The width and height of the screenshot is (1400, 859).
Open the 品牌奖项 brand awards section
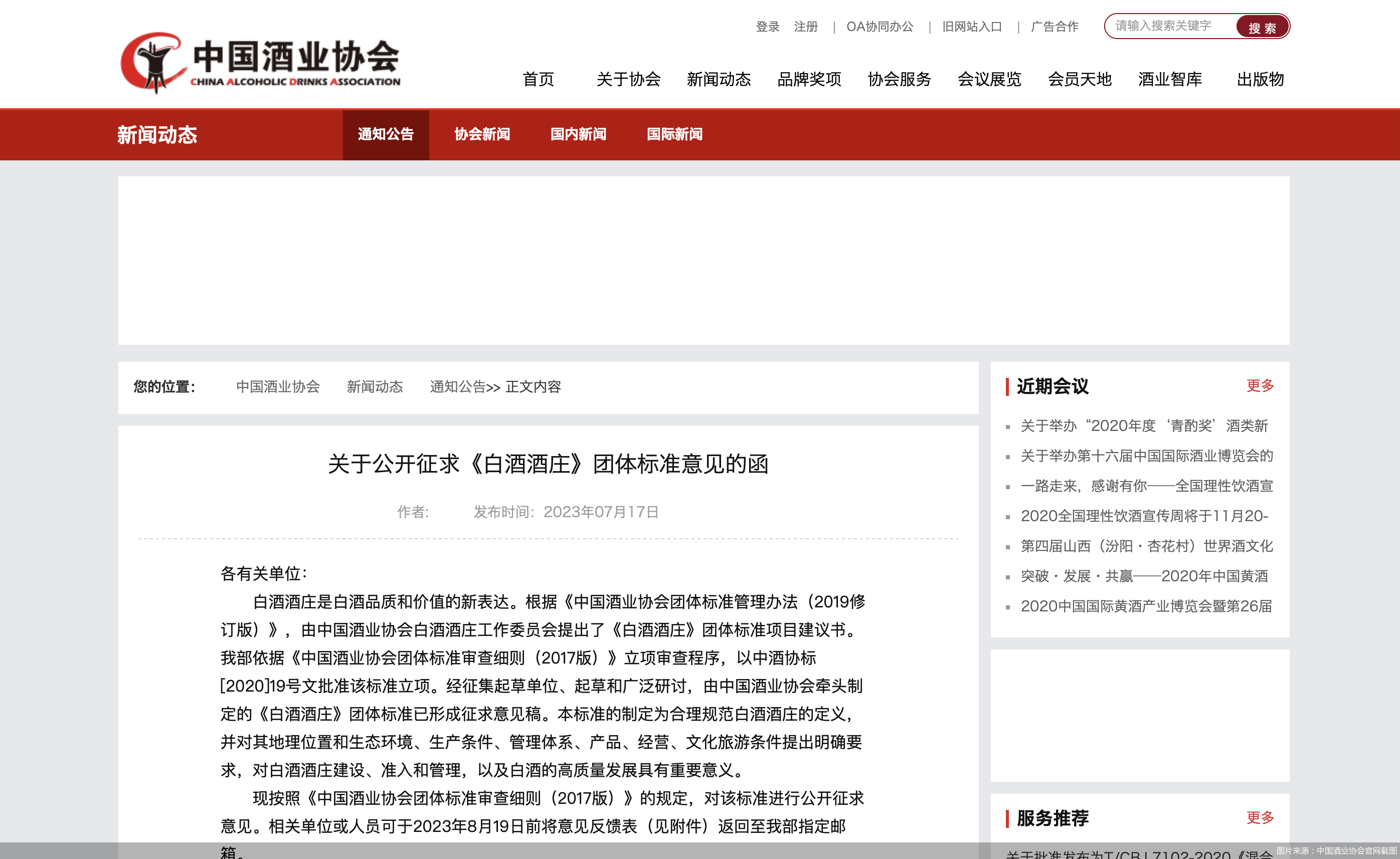[809, 80]
